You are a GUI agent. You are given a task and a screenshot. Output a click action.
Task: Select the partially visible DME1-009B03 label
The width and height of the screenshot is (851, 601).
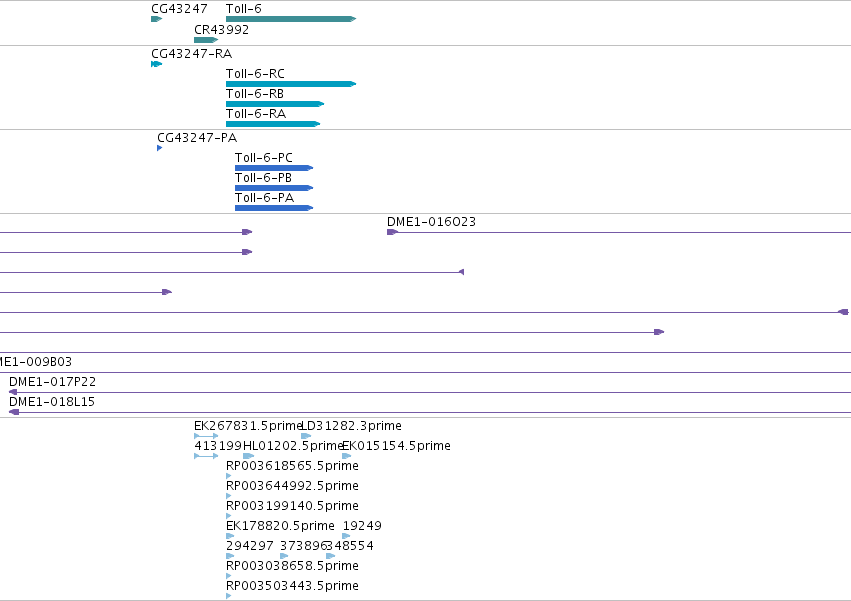[36, 362]
